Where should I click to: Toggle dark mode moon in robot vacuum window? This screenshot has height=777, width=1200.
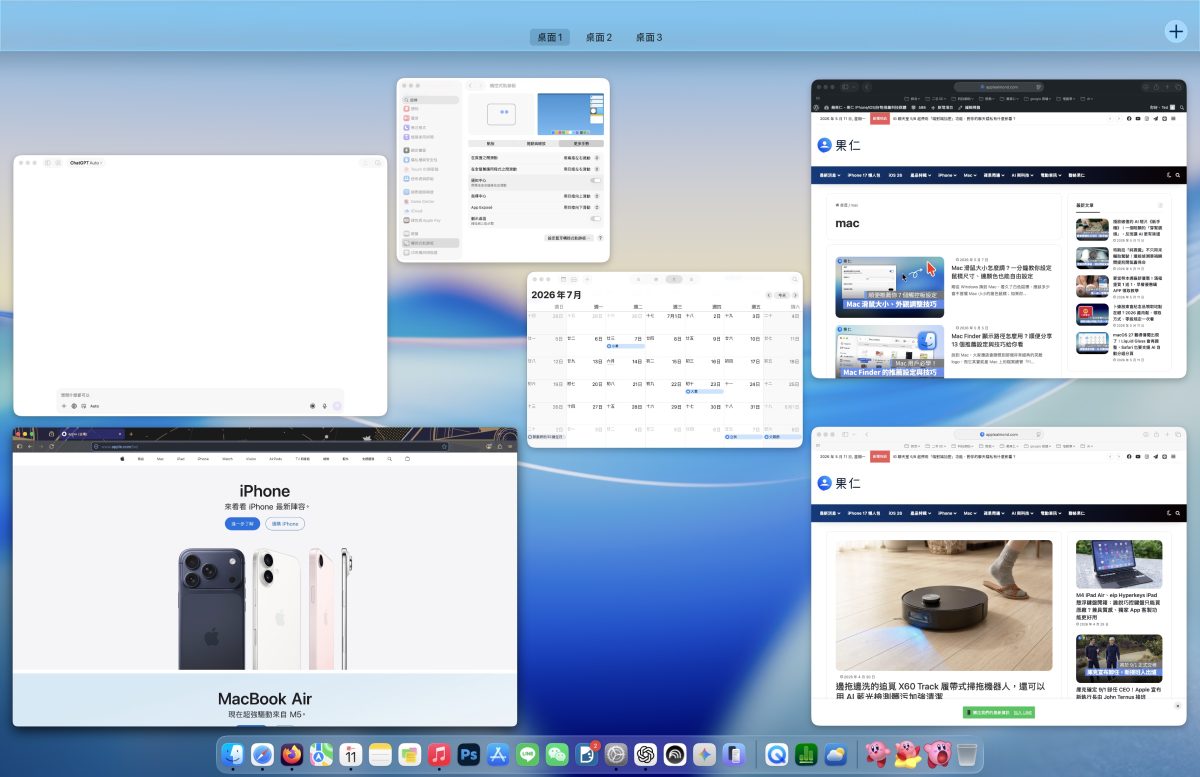click(x=1168, y=512)
